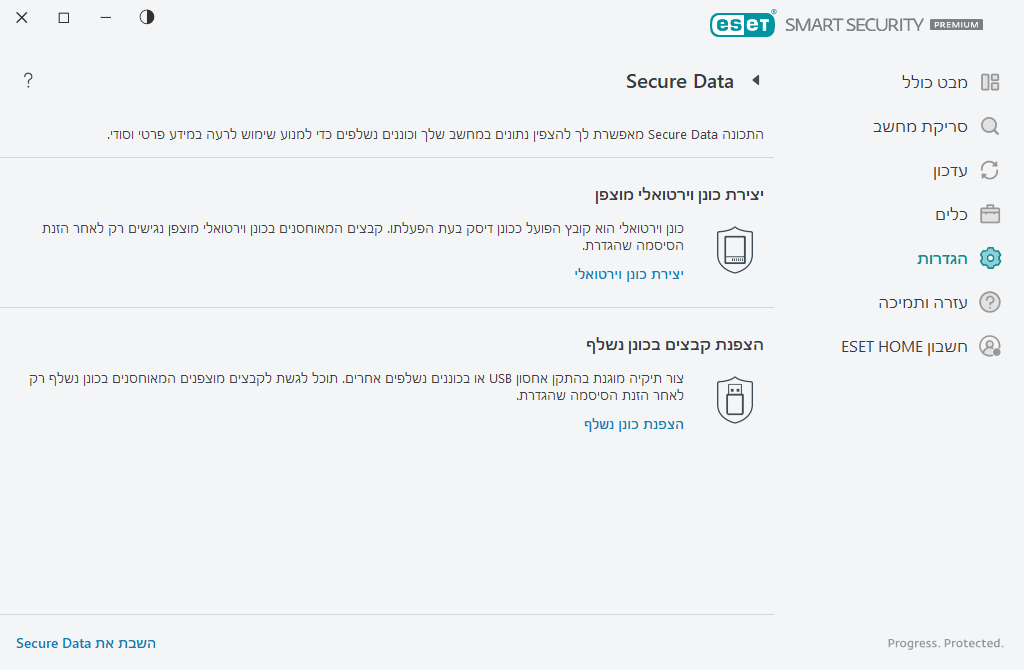Click the Secure Data page title
This screenshot has height=670, width=1024.
680,81
